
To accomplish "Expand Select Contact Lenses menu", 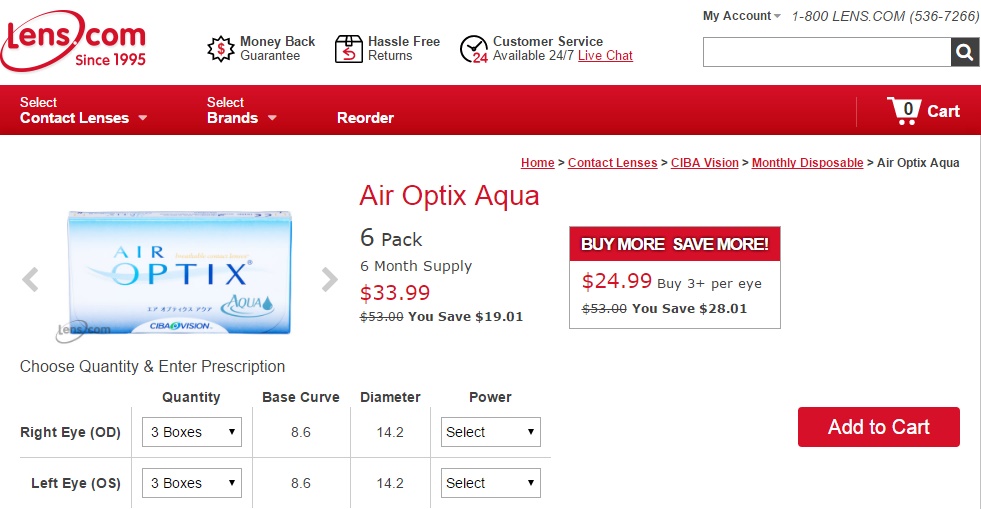I will click(83, 110).
